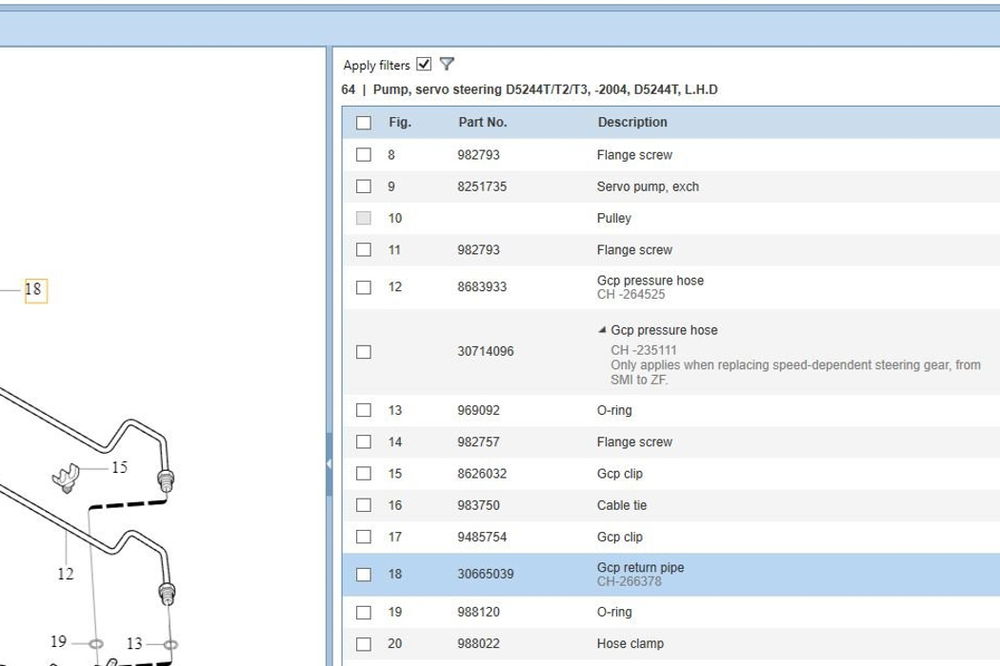The height and width of the screenshot is (666, 1000).
Task: Click the Description column header
Action: pos(632,123)
